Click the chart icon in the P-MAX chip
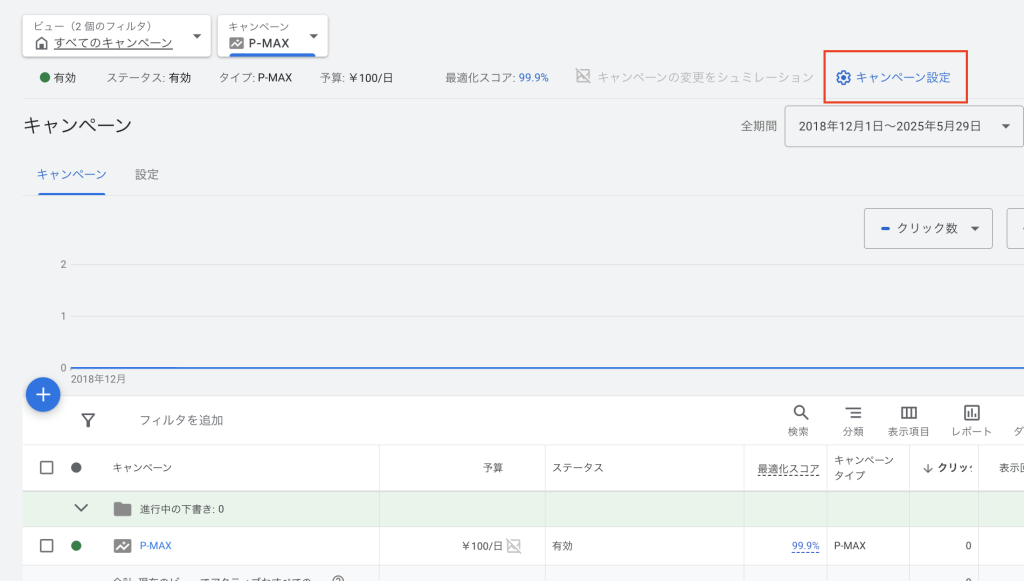 [239, 42]
